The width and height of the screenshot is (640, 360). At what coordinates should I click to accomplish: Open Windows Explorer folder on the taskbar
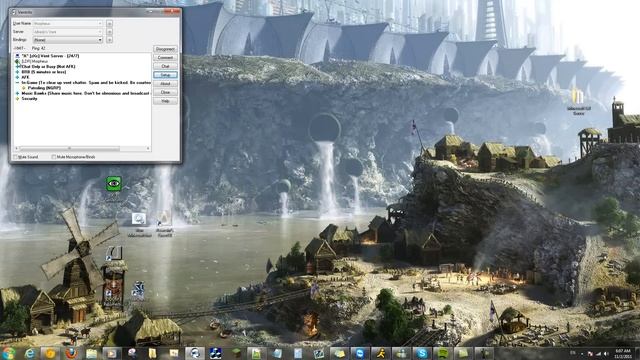click(91, 353)
